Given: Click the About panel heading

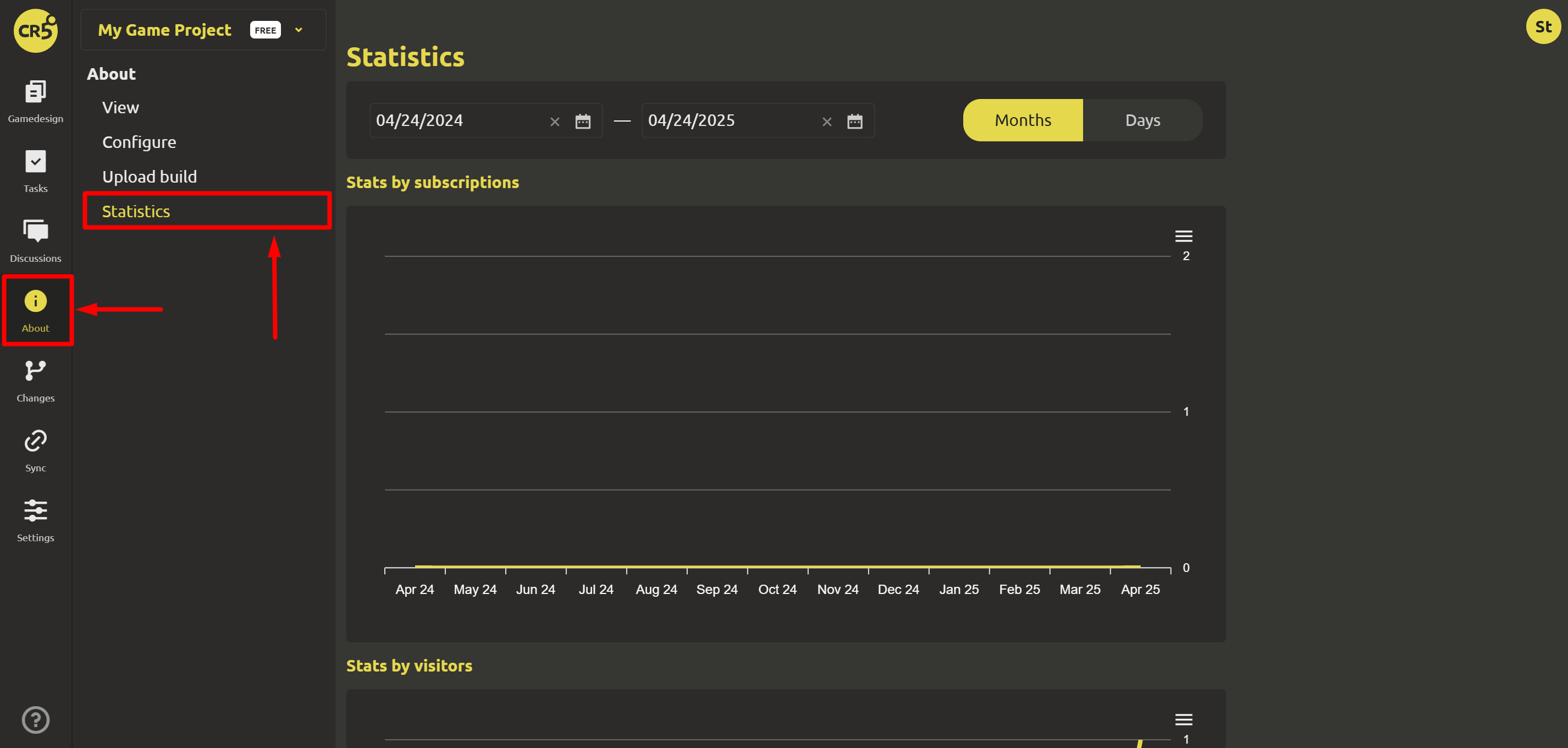Looking at the screenshot, I should [x=111, y=74].
